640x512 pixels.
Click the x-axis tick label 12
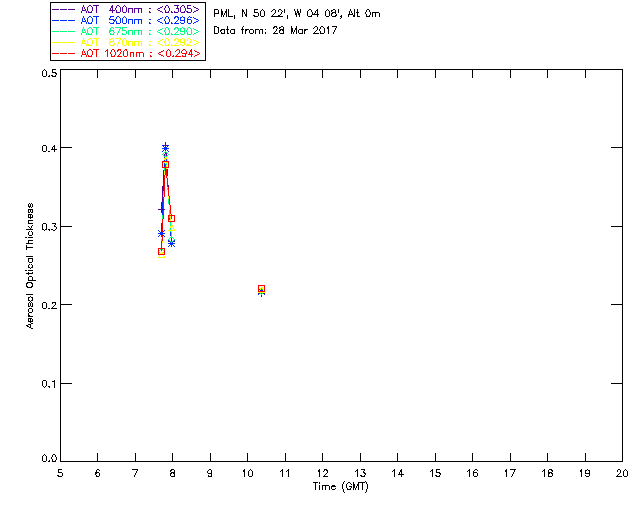tap(322, 473)
